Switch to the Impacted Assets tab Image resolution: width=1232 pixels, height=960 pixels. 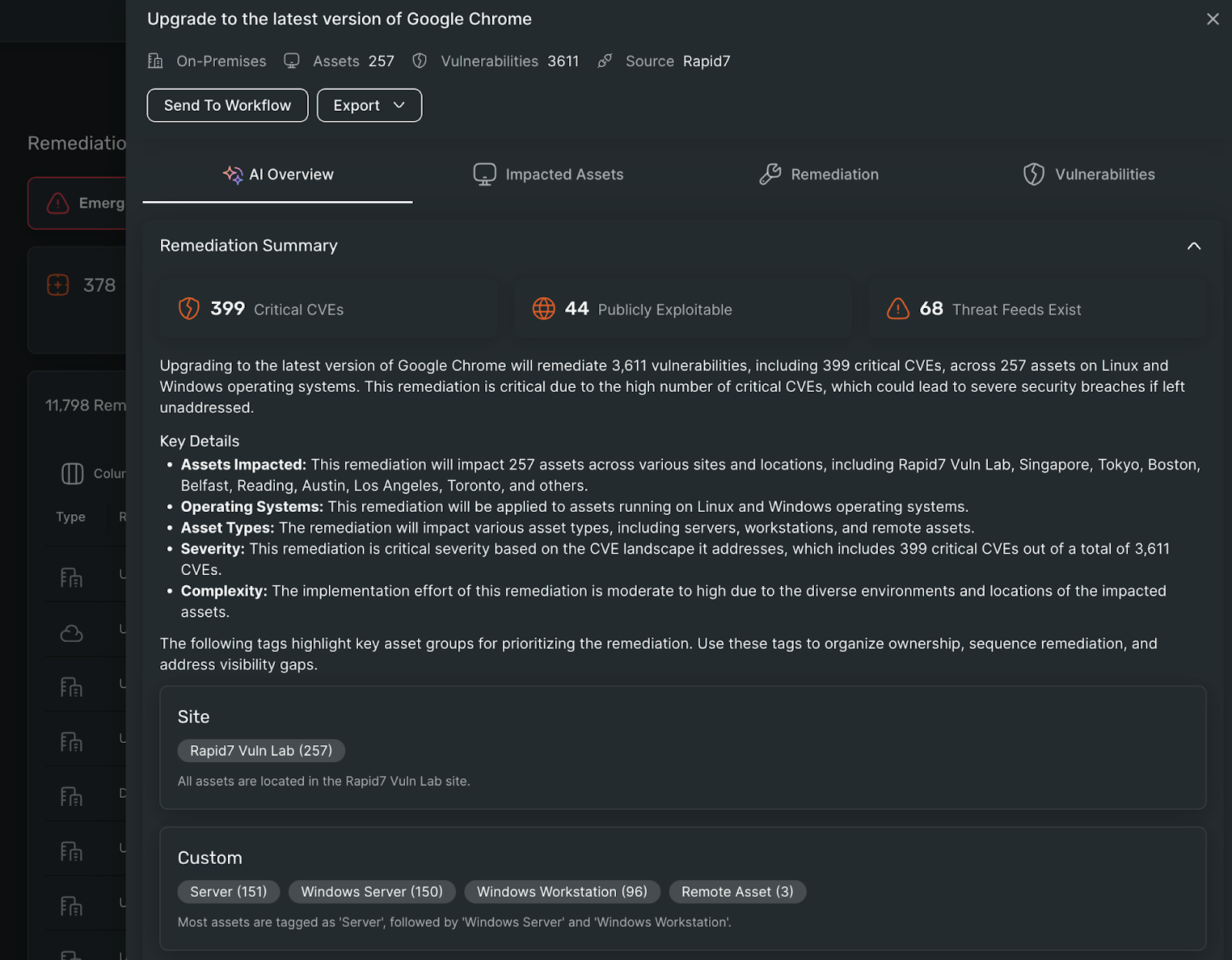(x=547, y=174)
